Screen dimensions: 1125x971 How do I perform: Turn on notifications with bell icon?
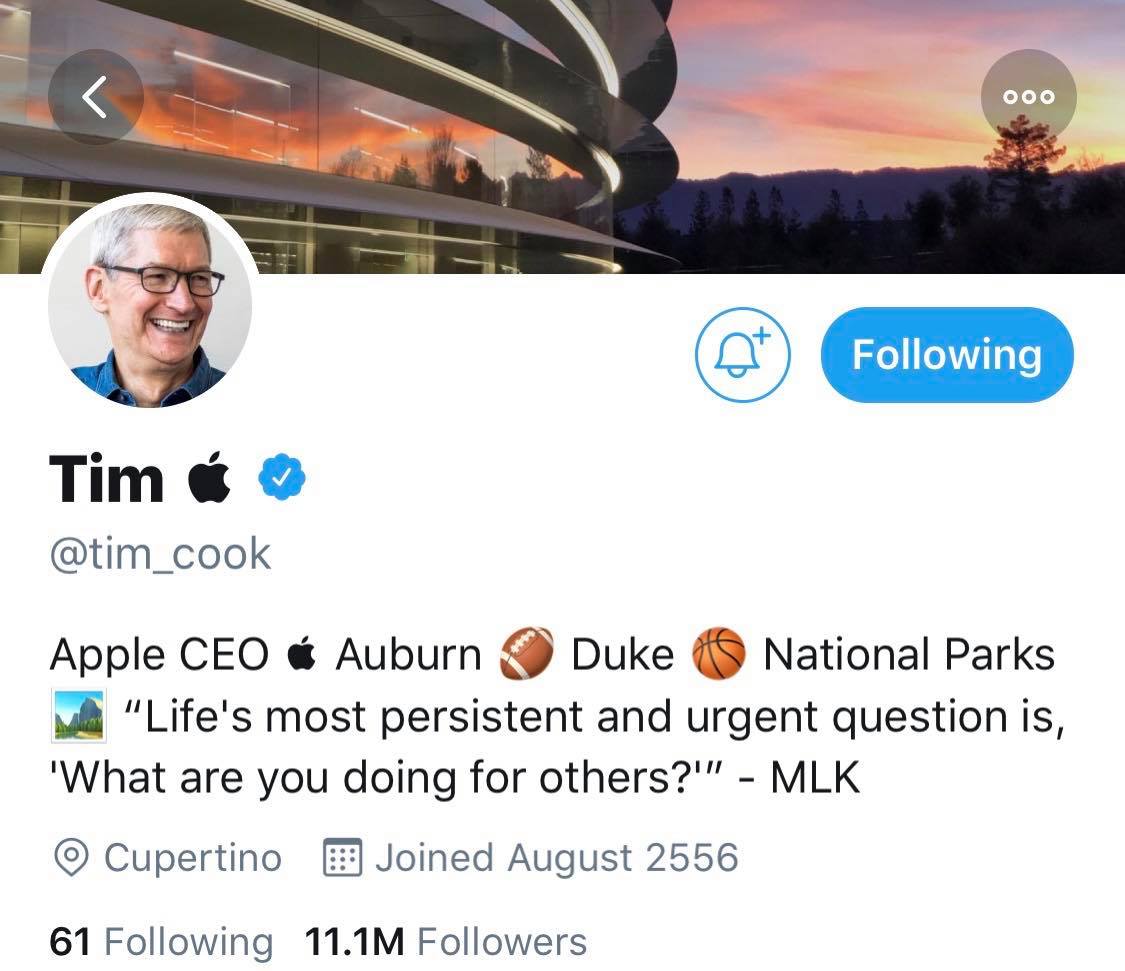click(x=742, y=355)
